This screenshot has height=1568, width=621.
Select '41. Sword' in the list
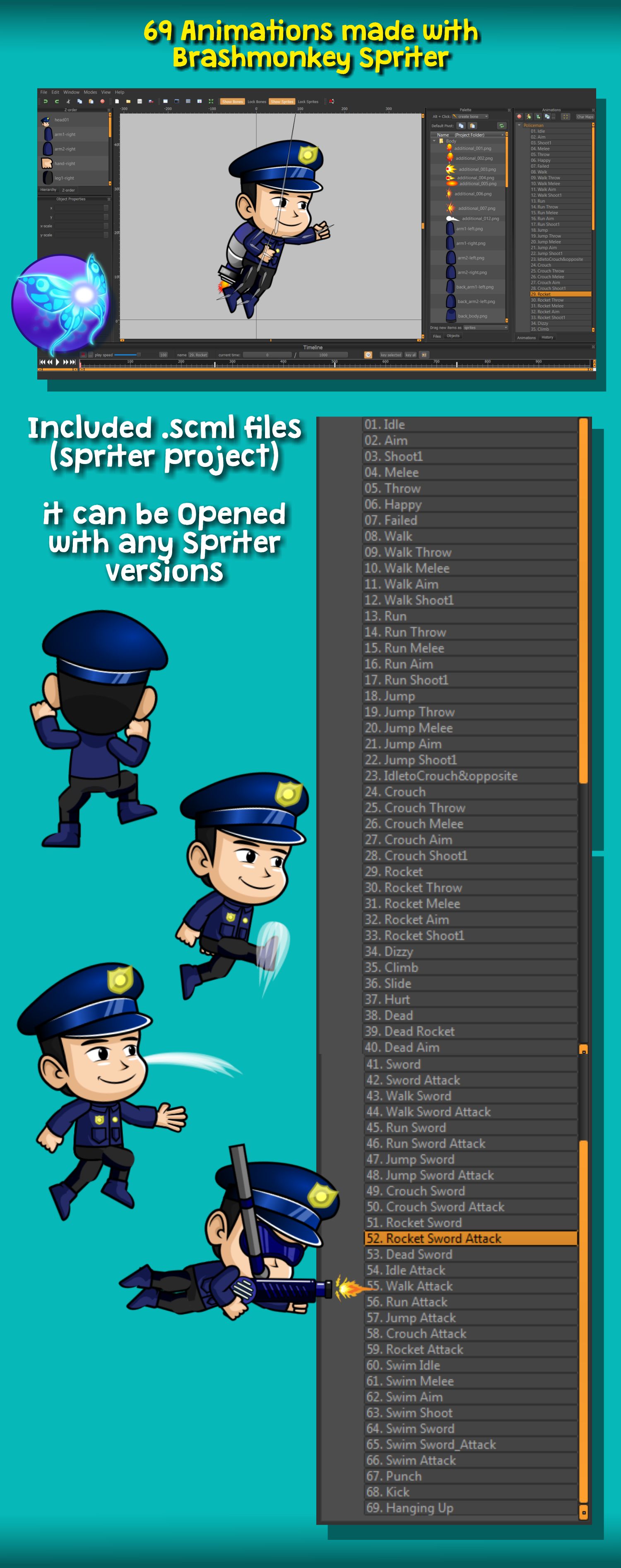[x=470, y=1064]
